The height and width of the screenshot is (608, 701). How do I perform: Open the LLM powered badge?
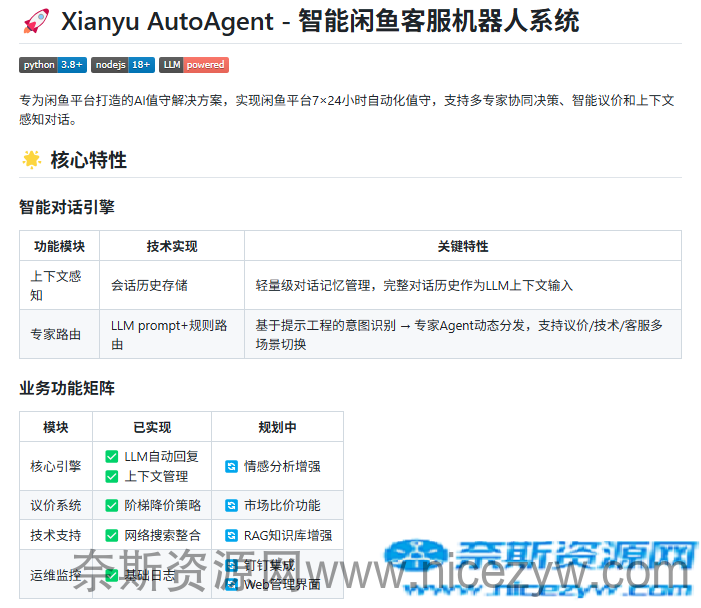pos(194,65)
